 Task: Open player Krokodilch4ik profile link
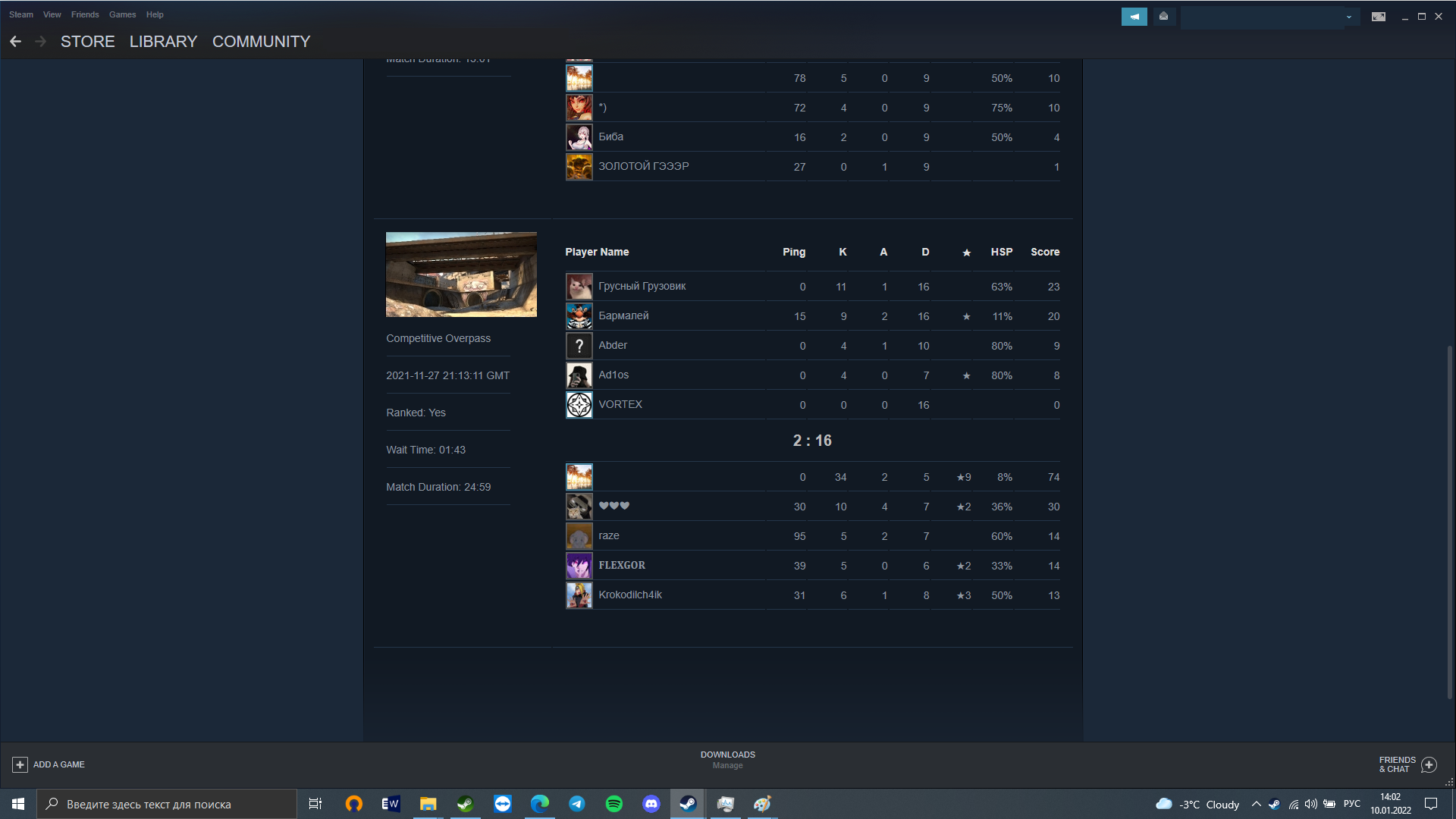point(629,595)
